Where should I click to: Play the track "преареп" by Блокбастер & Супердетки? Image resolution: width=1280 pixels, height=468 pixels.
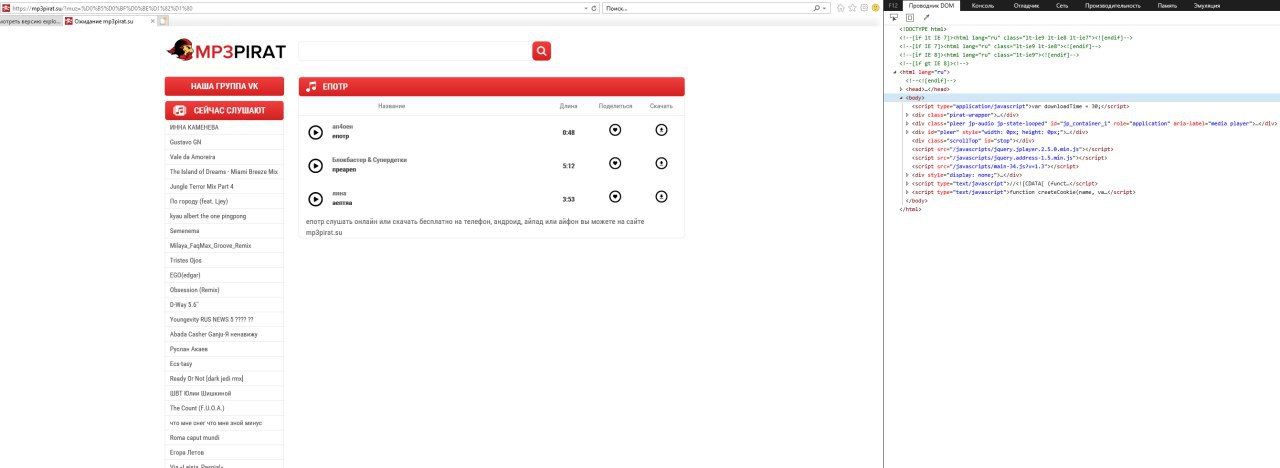315,165
